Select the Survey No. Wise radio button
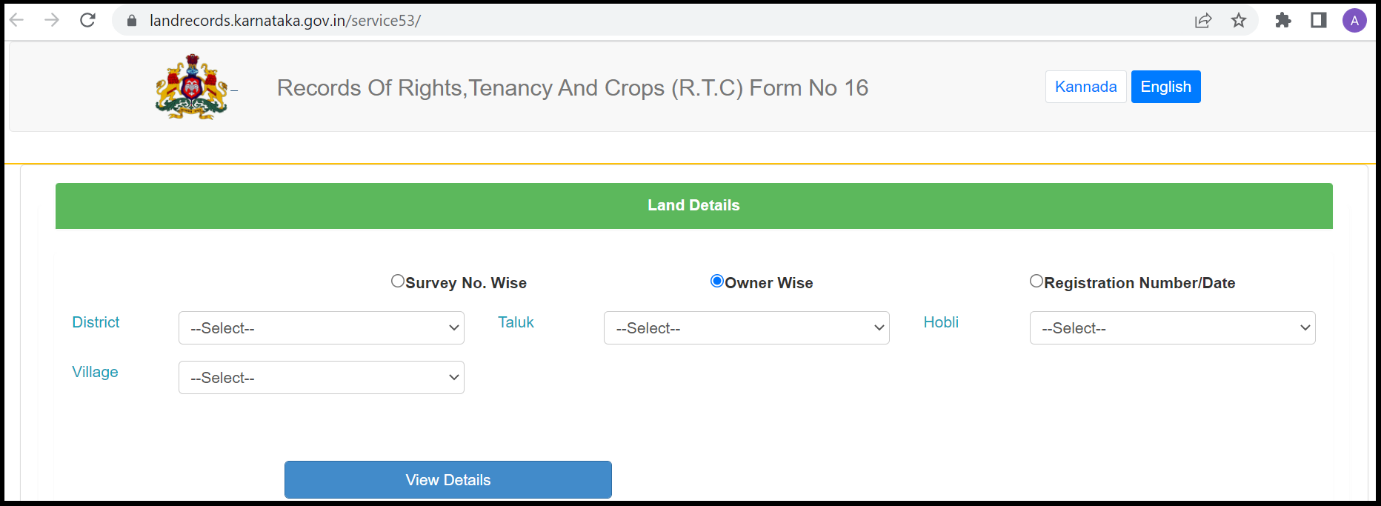This screenshot has height=506, width=1381. point(398,282)
